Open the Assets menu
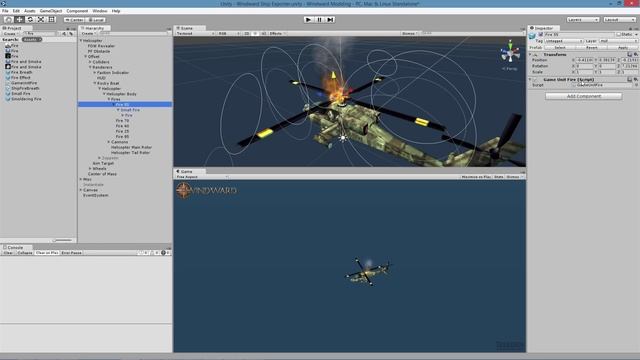Screen dimensions: 640x360 pyautogui.click(x=30, y=11)
